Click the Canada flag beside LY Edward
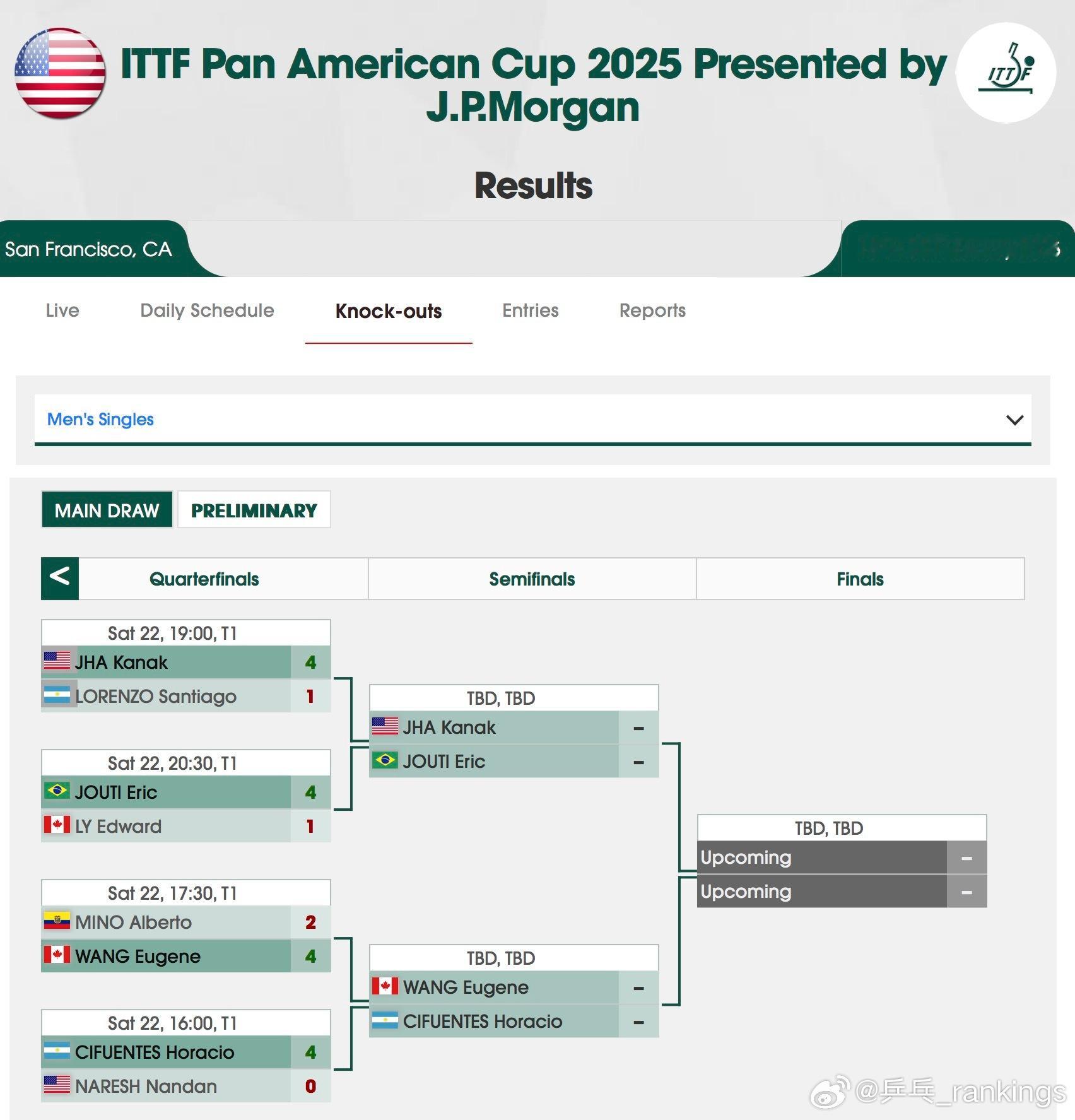The image size is (1075, 1120). [x=57, y=825]
